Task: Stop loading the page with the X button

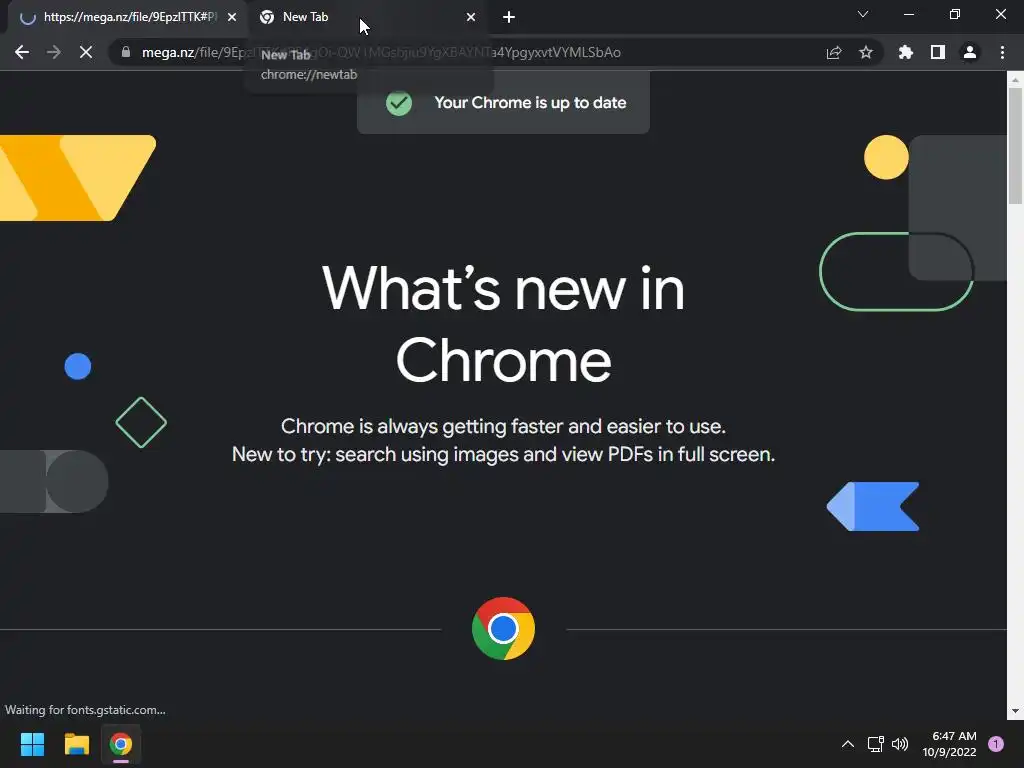Action: pyautogui.click(x=86, y=52)
